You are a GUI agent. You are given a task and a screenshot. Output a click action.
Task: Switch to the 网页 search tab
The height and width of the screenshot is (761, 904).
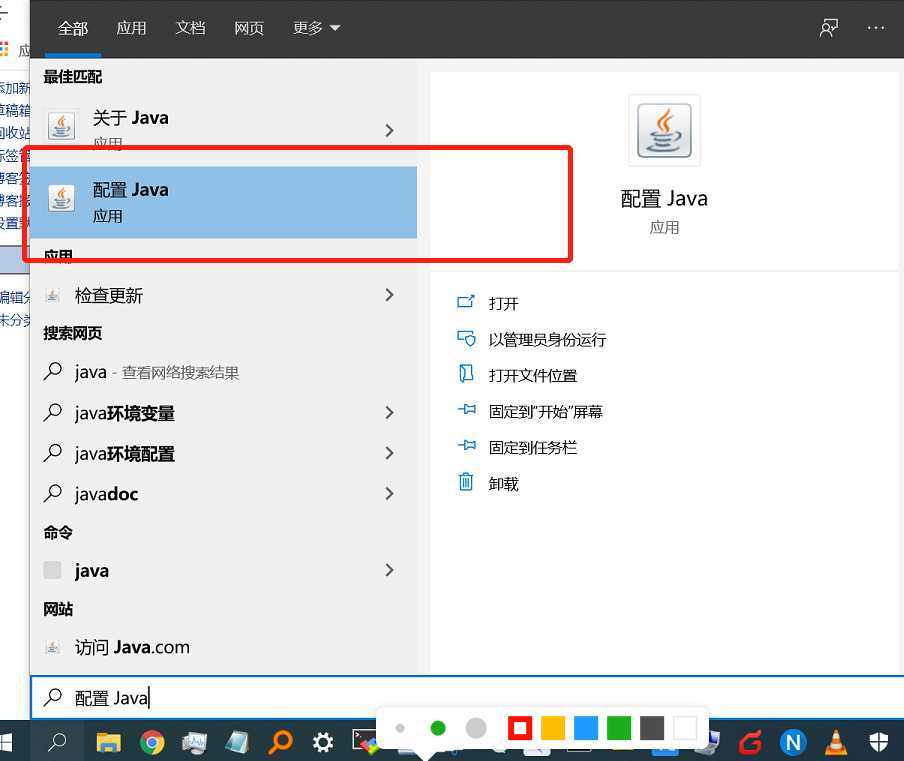(249, 28)
